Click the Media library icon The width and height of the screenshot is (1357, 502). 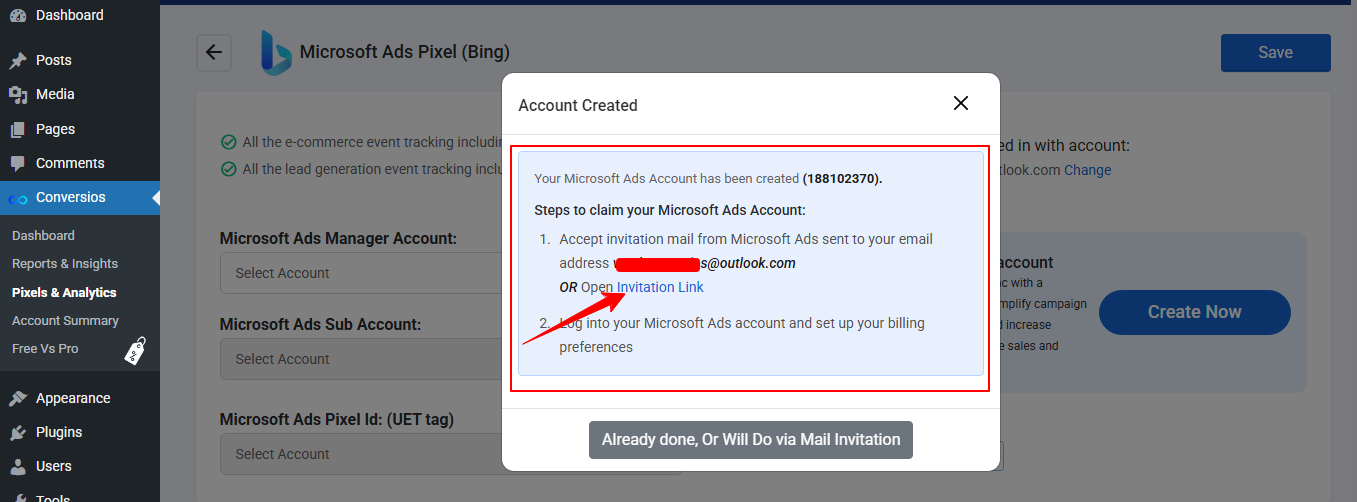click(17, 94)
